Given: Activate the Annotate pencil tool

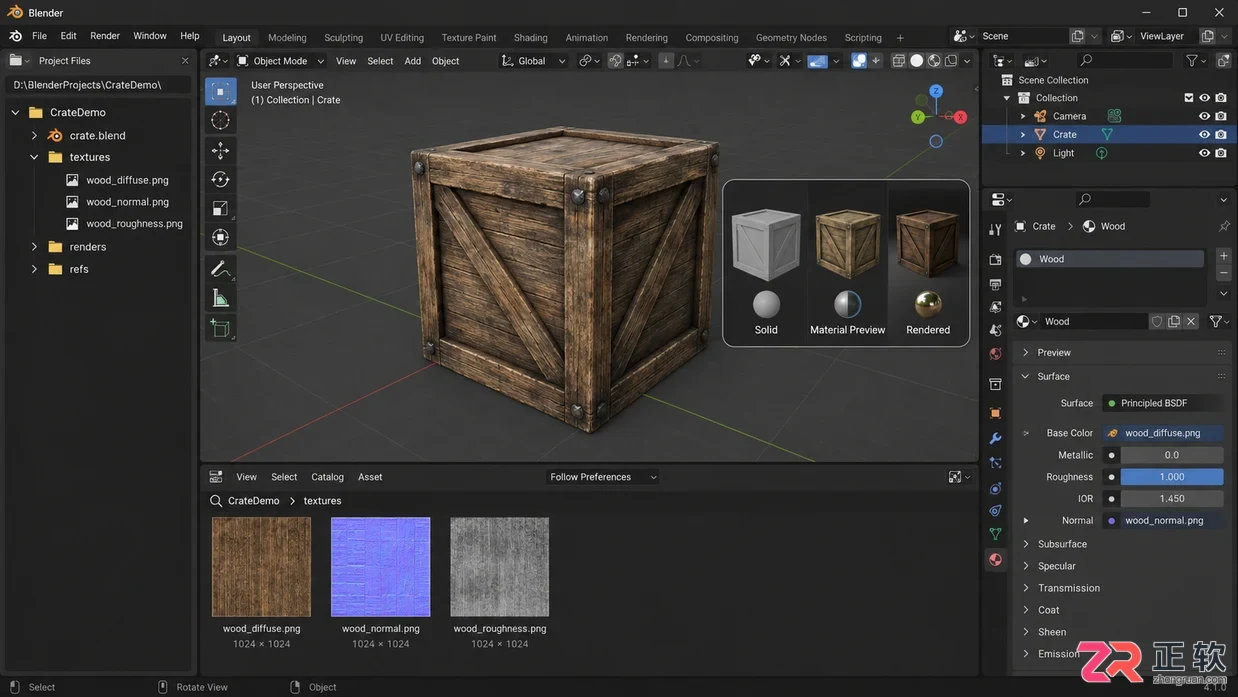Looking at the screenshot, I should 220,269.
